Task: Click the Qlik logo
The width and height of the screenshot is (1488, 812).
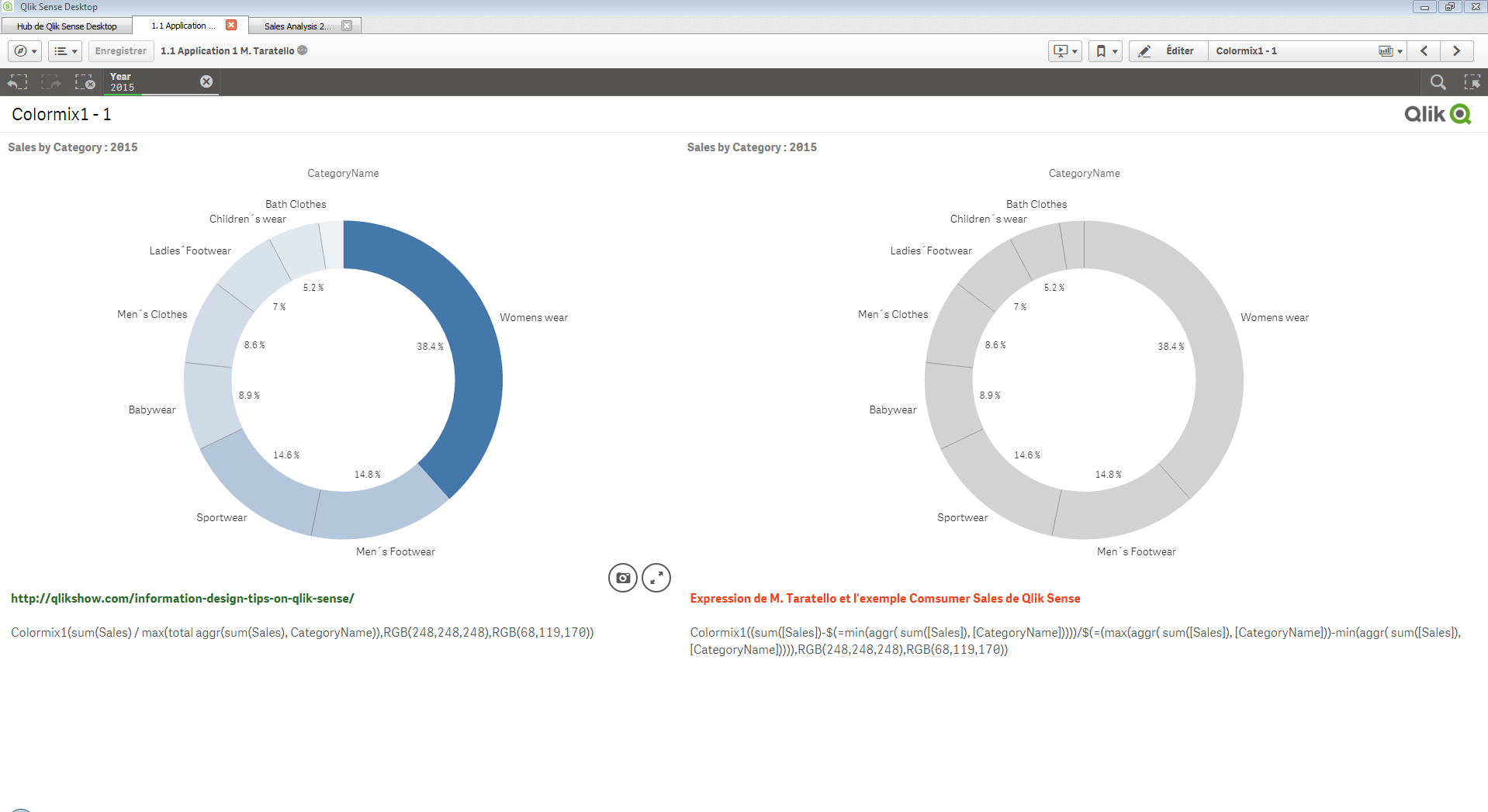Action: 1438,114
